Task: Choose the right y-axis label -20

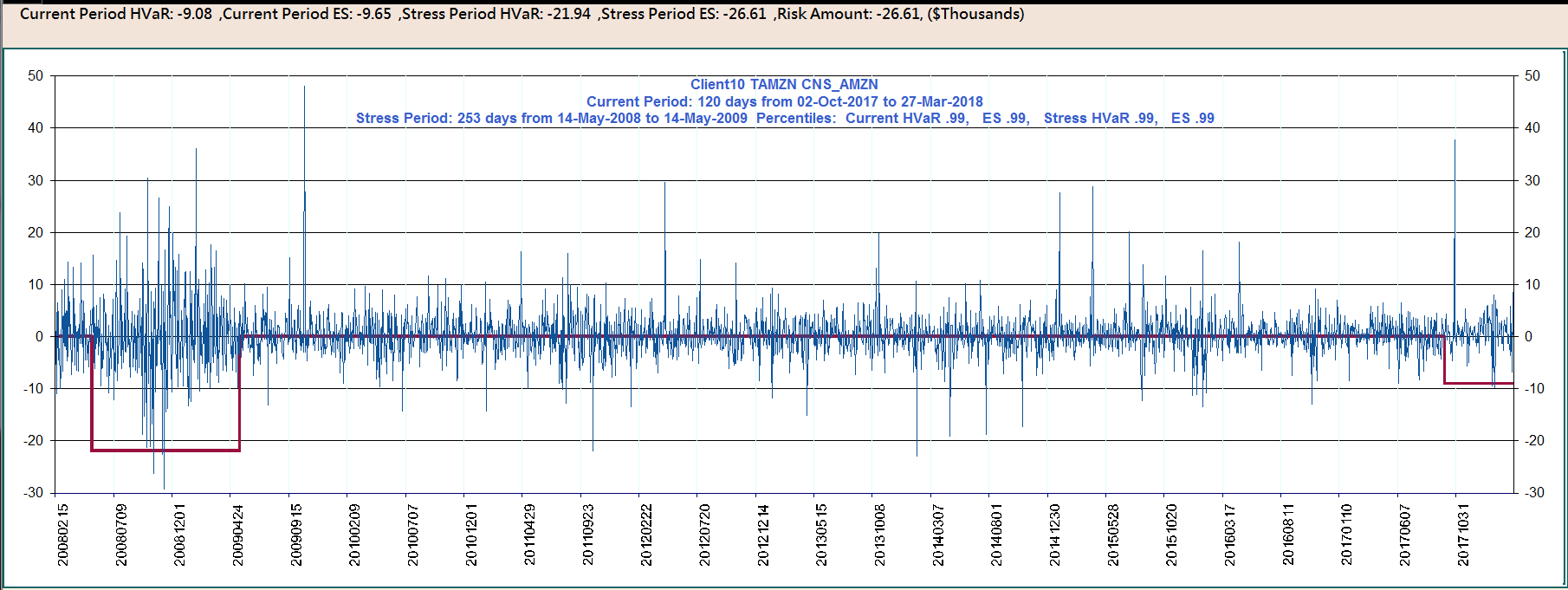Action: [x=1535, y=440]
